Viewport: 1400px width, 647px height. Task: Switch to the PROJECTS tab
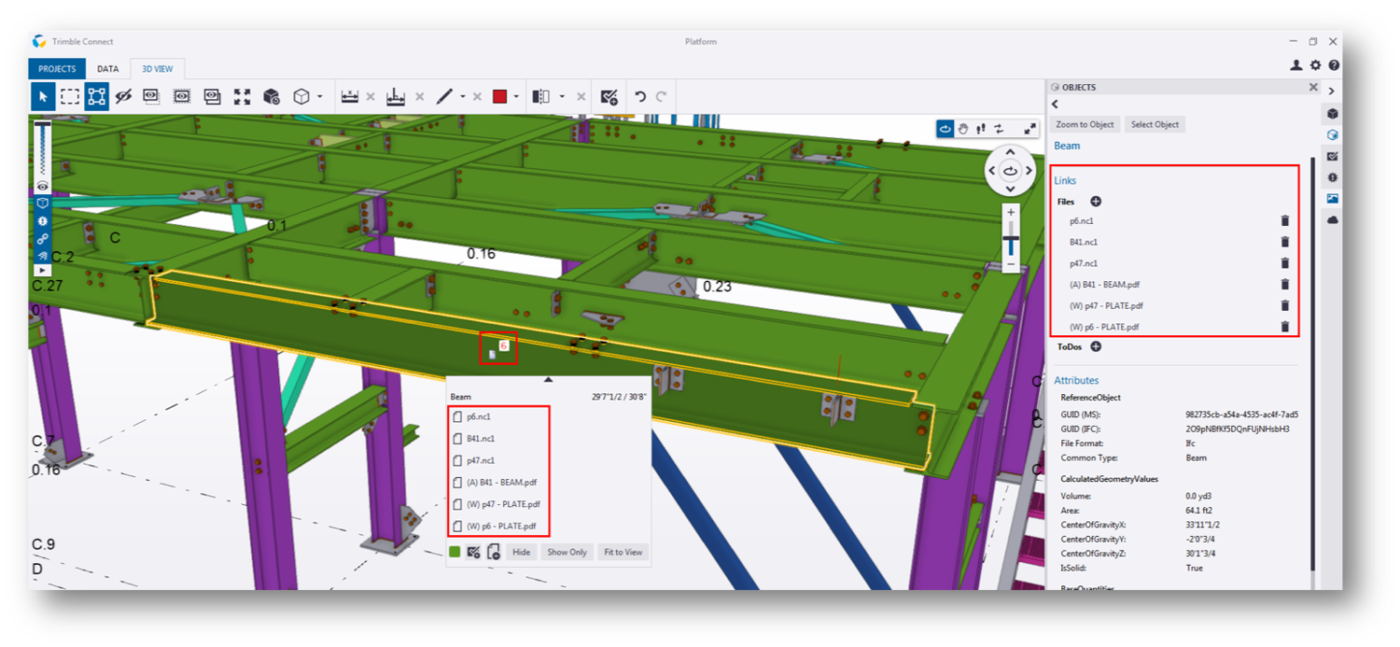(x=56, y=68)
